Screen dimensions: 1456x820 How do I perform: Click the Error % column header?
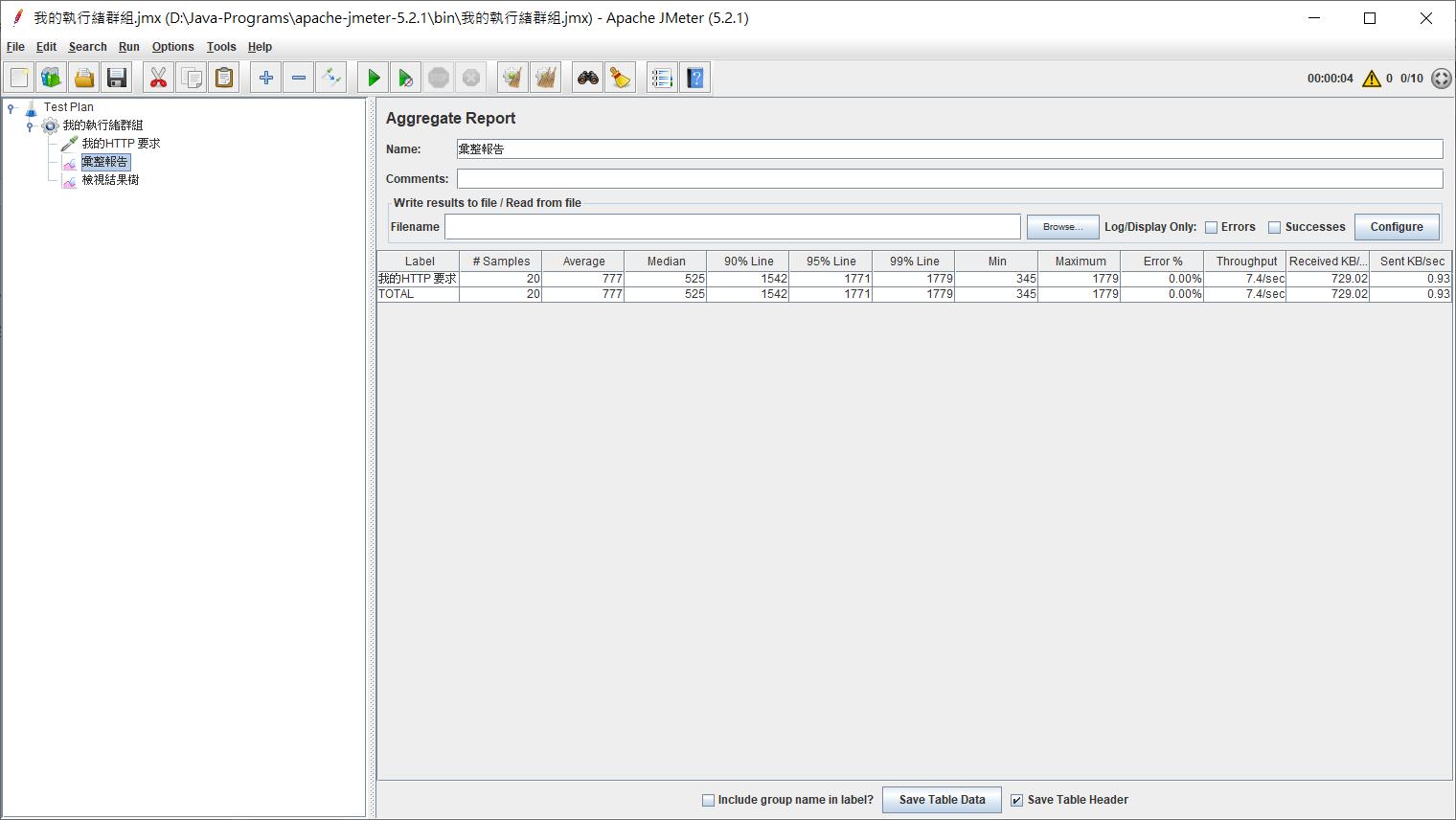[1162, 262]
